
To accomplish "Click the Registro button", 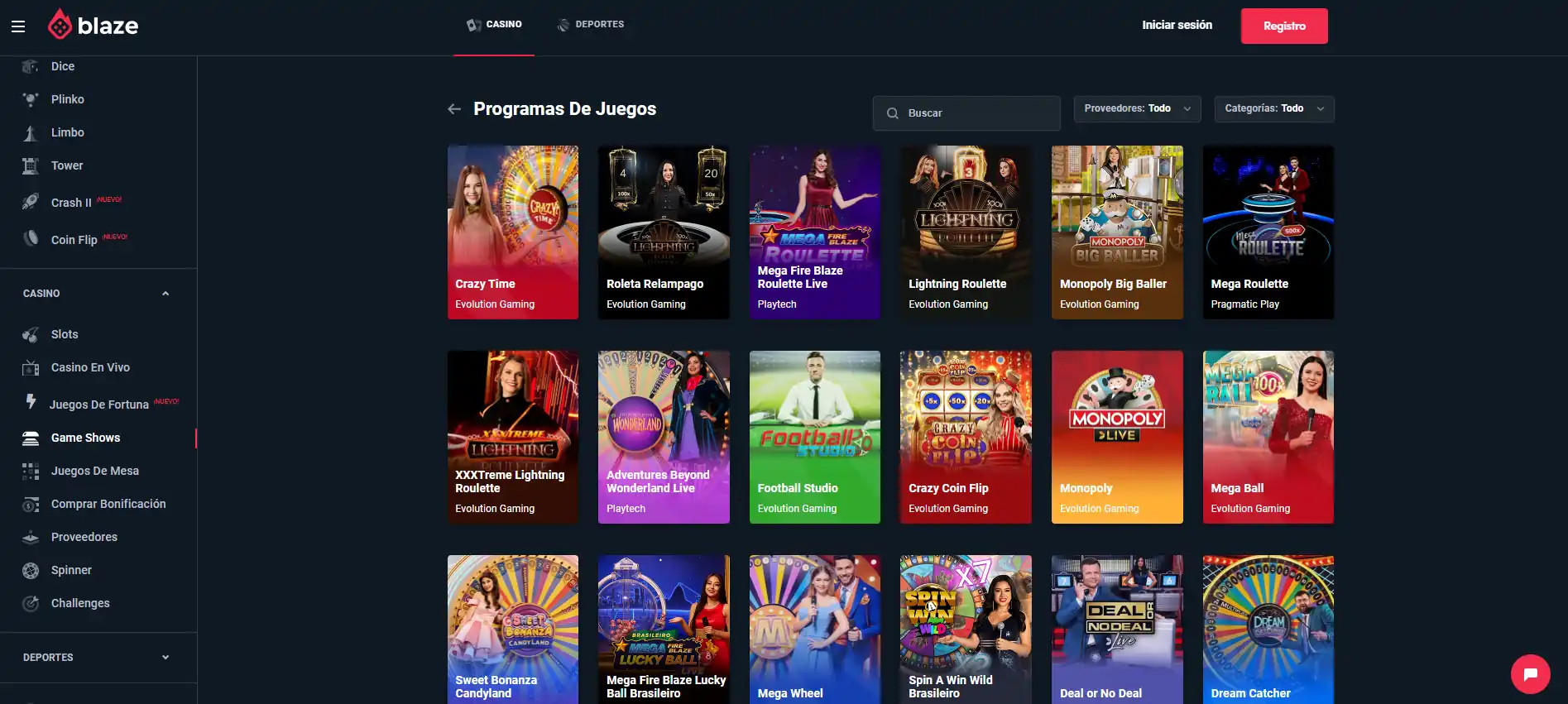I will tap(1284, 26).
